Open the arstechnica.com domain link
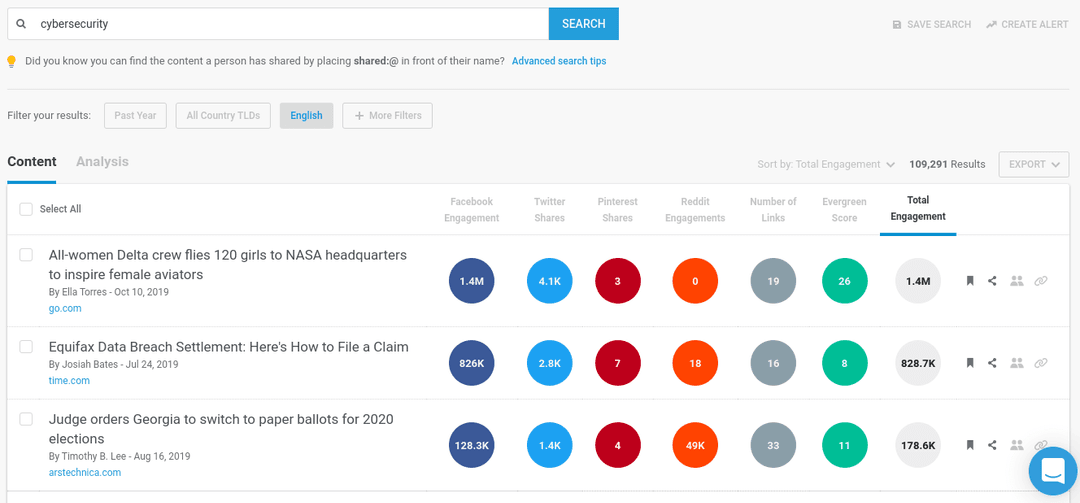 [x=85, y=473]
